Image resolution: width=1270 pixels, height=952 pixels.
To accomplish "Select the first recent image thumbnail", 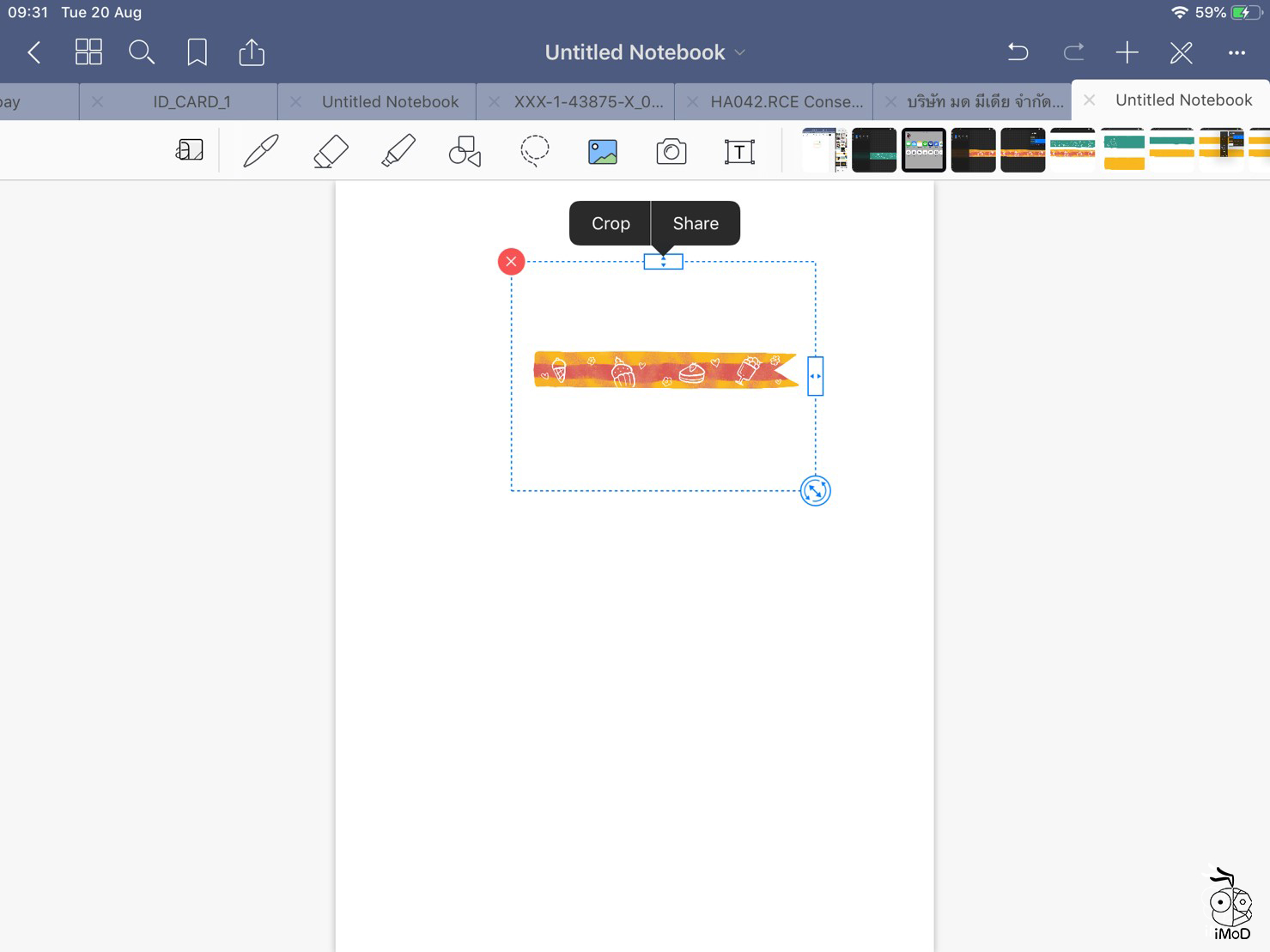I will tap(823, 149).
